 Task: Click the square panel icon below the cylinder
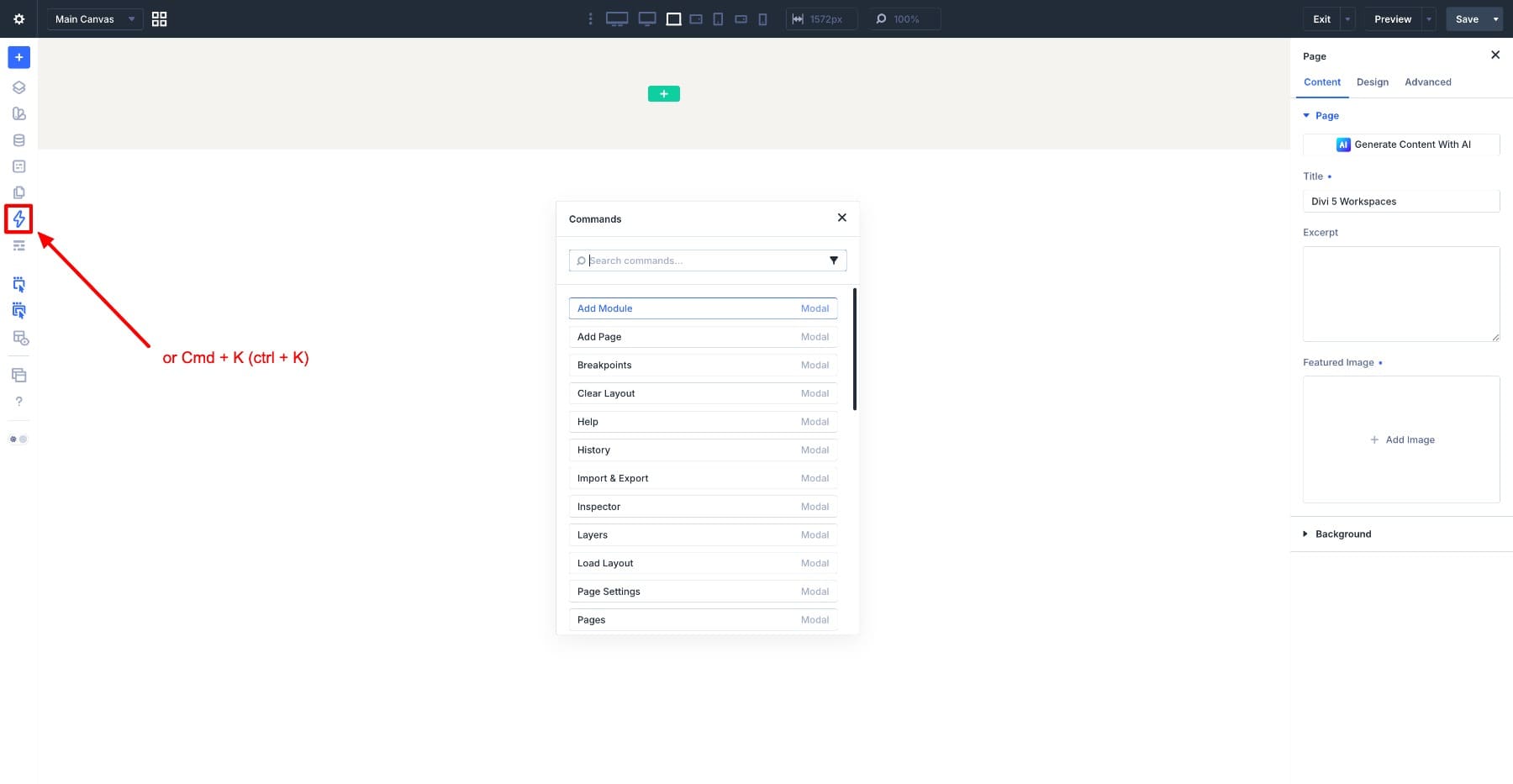tap(18, 166)
